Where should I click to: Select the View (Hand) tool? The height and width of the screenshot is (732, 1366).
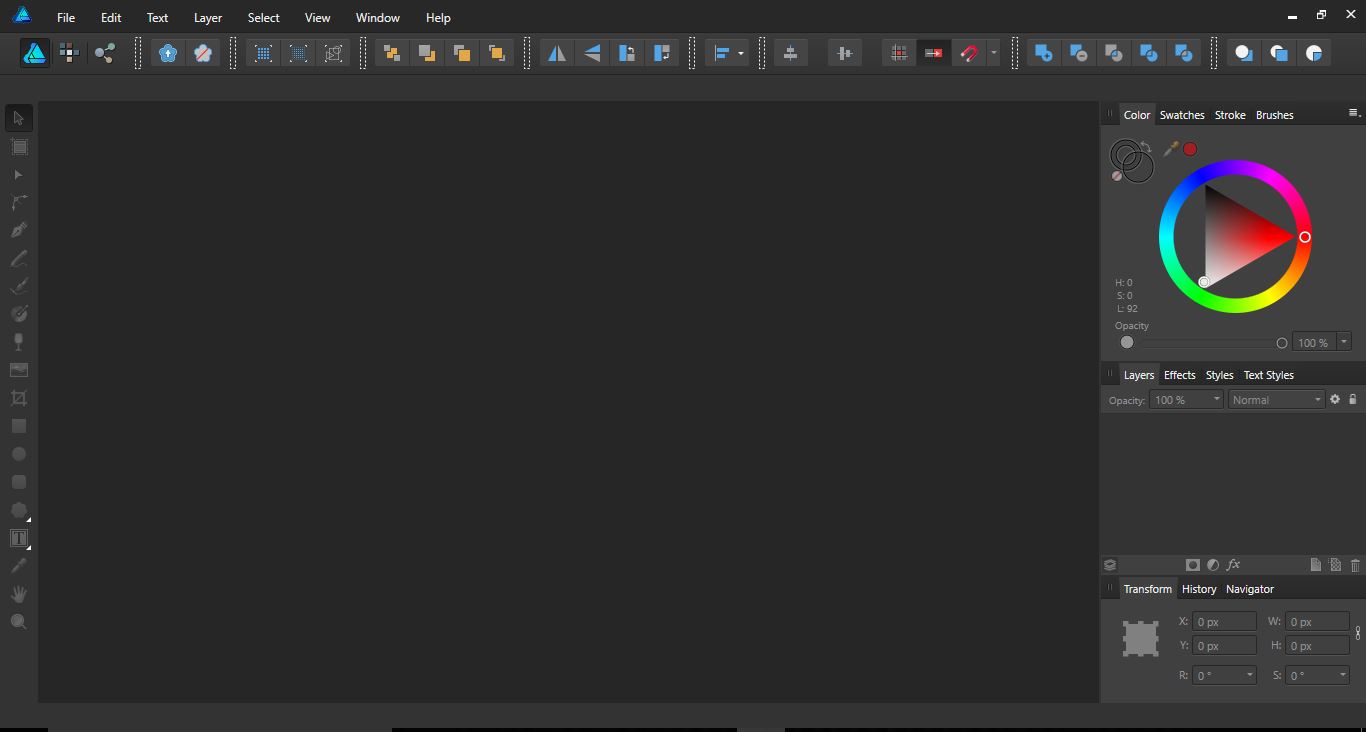tap(18, 593)
